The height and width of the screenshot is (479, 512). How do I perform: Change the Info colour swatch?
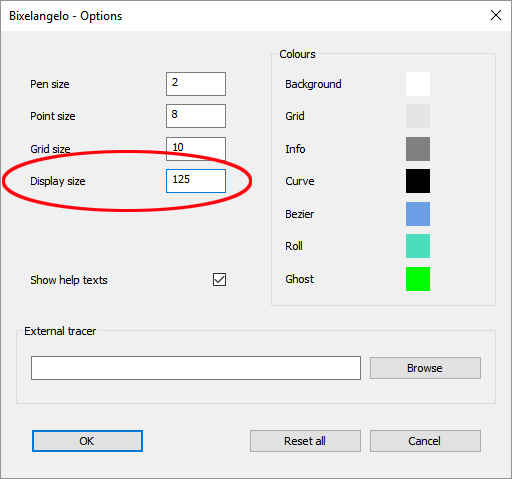coord(418,149)
